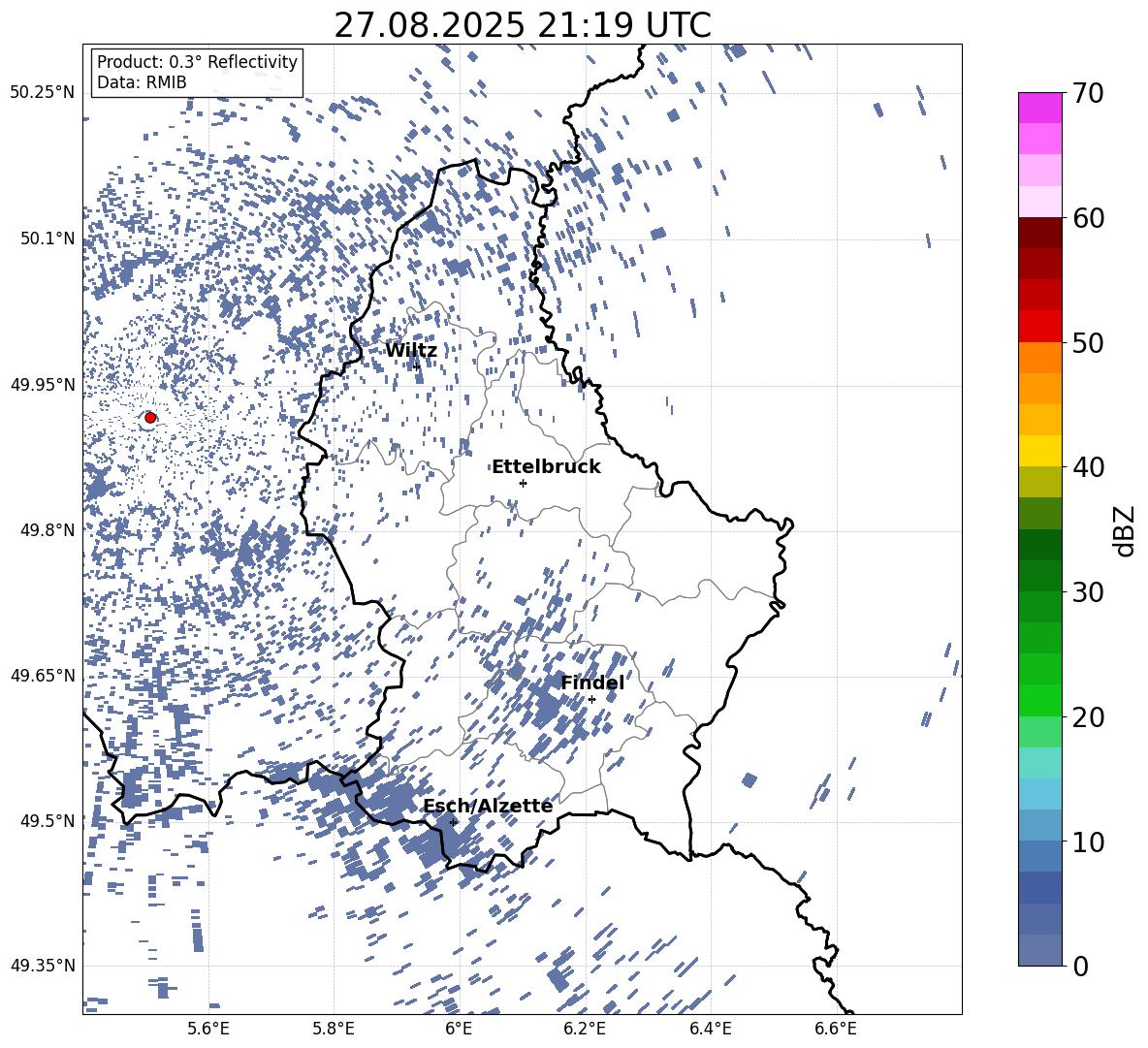Viewport: 1148px width, 1048px height.
Task: Click the 0 value on colorbar
Action: 1080,966
